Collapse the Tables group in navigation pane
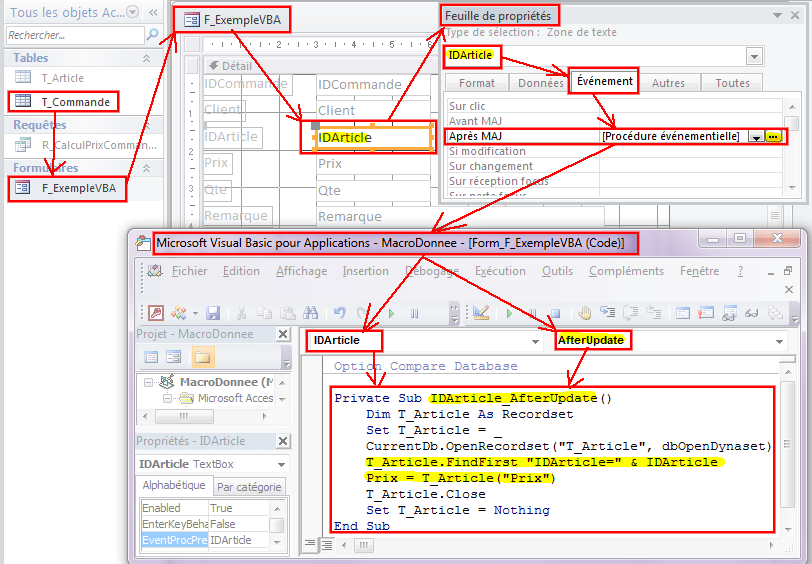The image size is (812, 564). point(147,59)
